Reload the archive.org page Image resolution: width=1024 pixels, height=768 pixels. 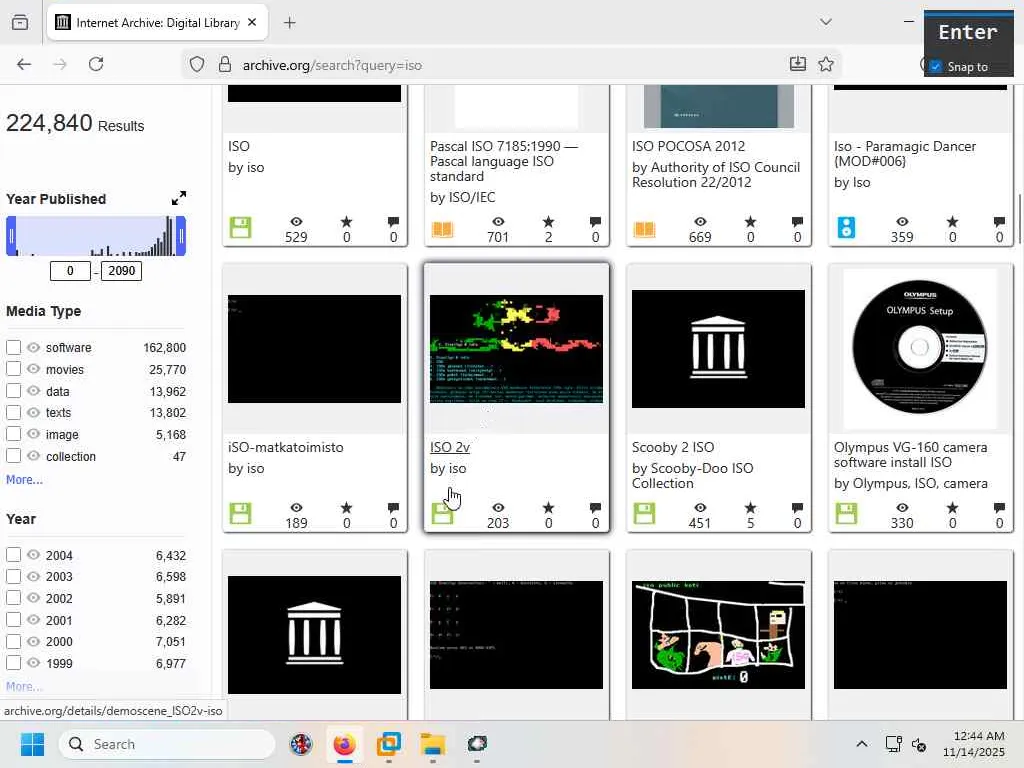tap(96, 64)
